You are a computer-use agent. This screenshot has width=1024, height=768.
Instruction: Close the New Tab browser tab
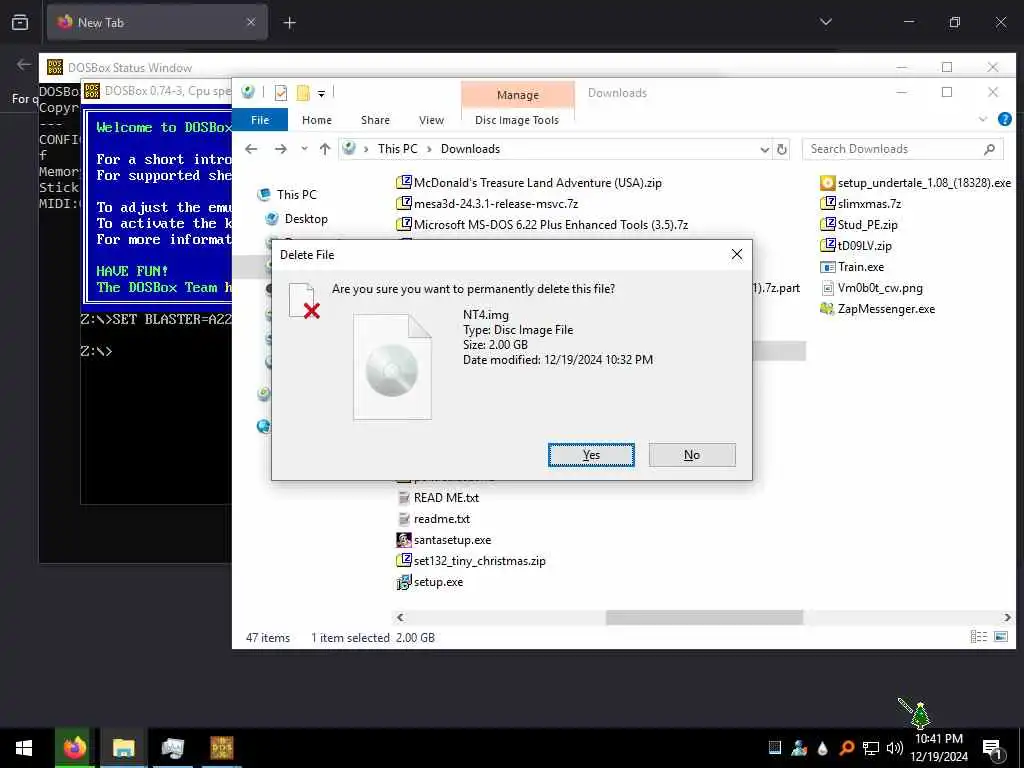(x=251, y=22)
